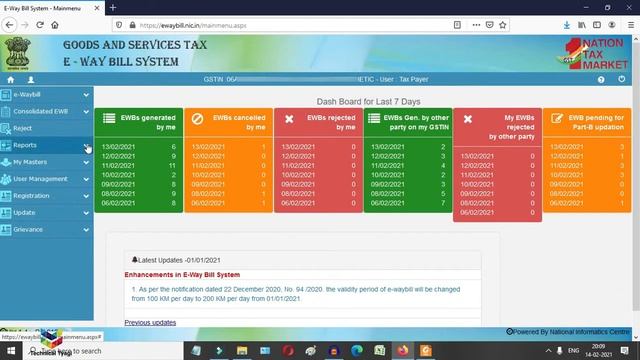Click the Reports sidebar icon

tap(6, 145)
